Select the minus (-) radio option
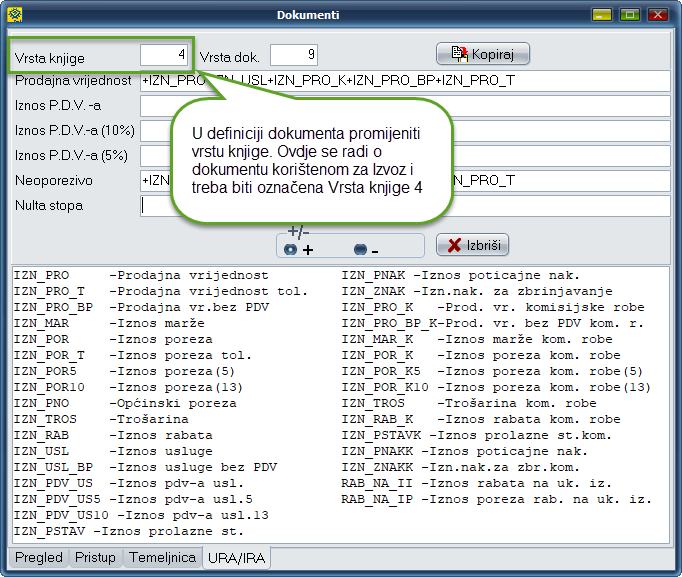 coord(360,249)
